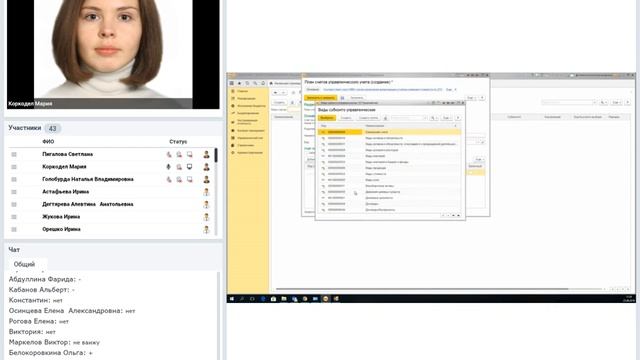Toggle Пигалова Светлана's screen share status
640x360 pixels.
click(189, 154)
